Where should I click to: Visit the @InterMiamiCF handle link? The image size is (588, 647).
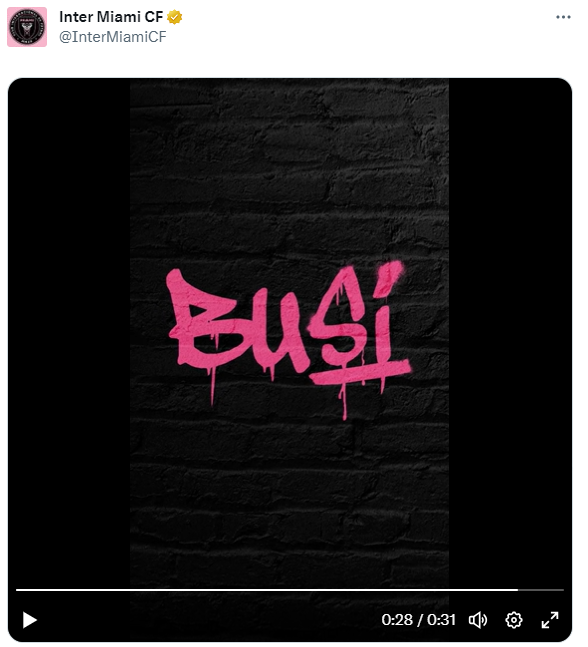[113, 37]
